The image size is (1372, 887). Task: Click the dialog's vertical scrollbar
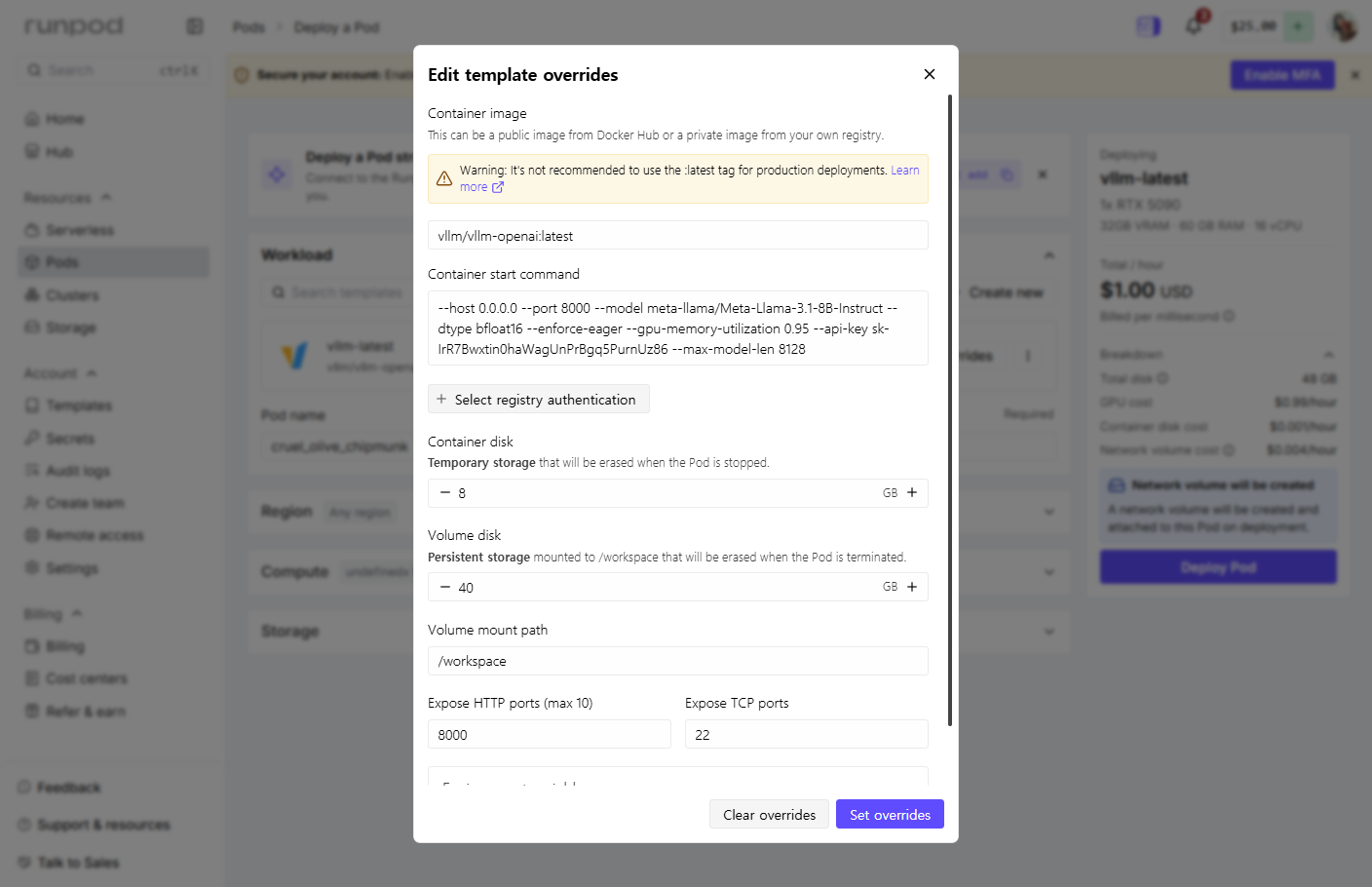coord(950,409)
